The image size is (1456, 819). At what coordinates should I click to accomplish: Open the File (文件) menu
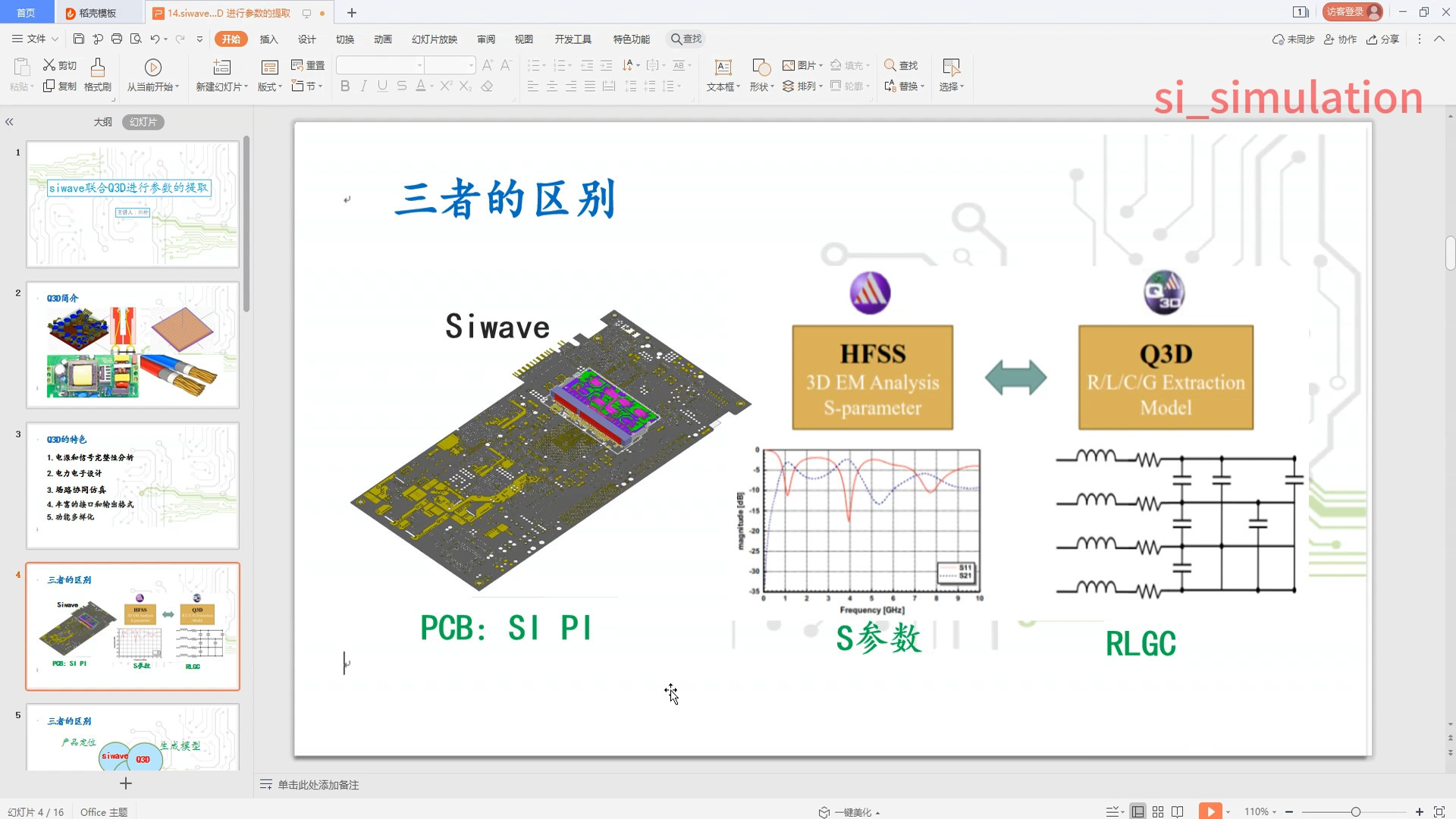pyautogui.click(x=36, y=39)
